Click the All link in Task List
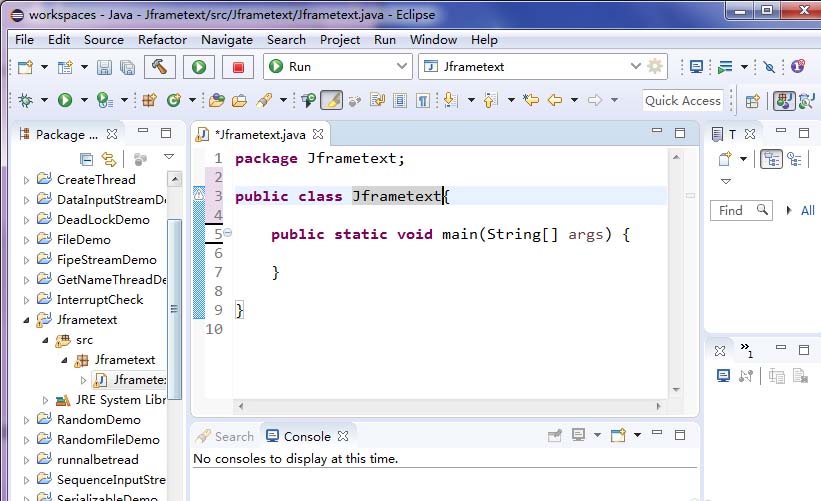 (x=807, y=210)
